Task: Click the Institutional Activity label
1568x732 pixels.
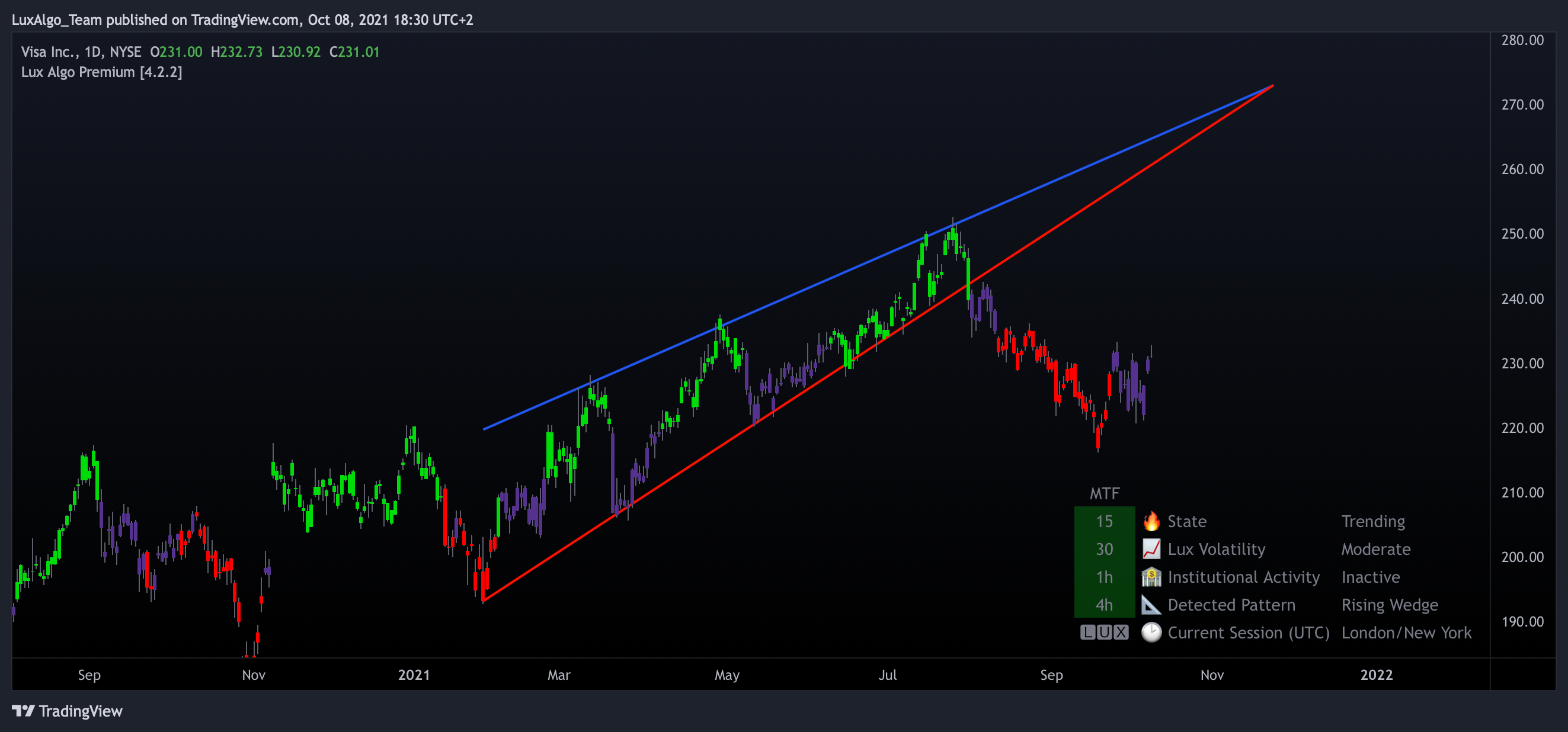Action: [1244, 577]
